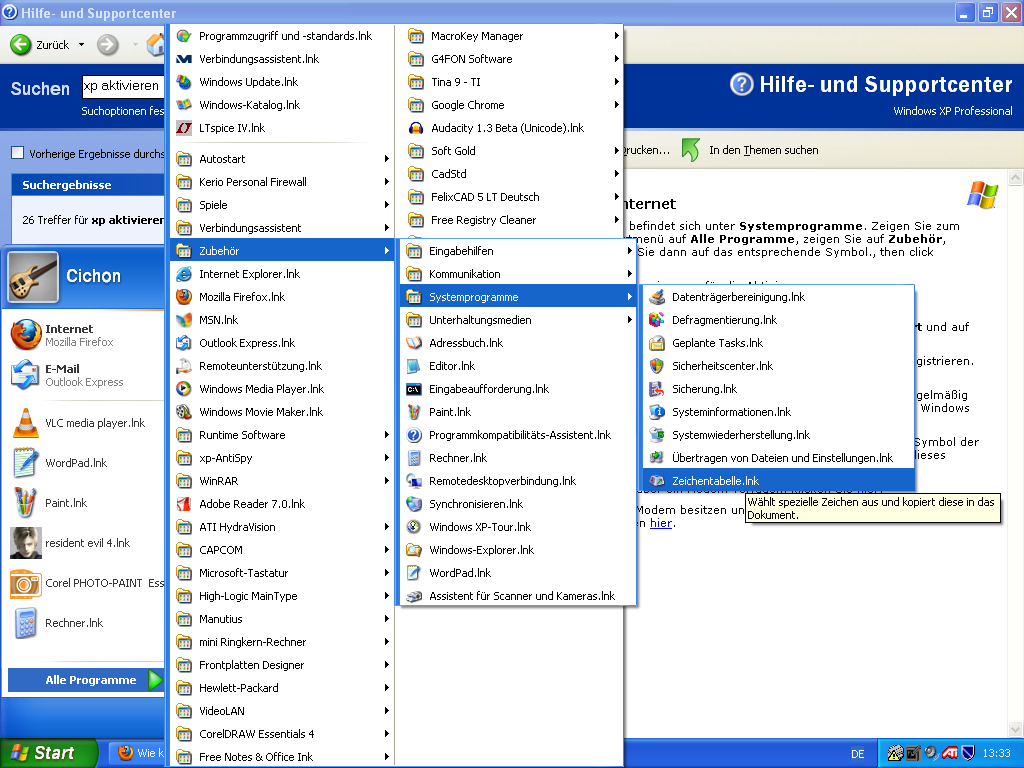Viewport: 1024px width, 768px height.
Task: Click Suchoptionen festlegen link
Action: 122,111
